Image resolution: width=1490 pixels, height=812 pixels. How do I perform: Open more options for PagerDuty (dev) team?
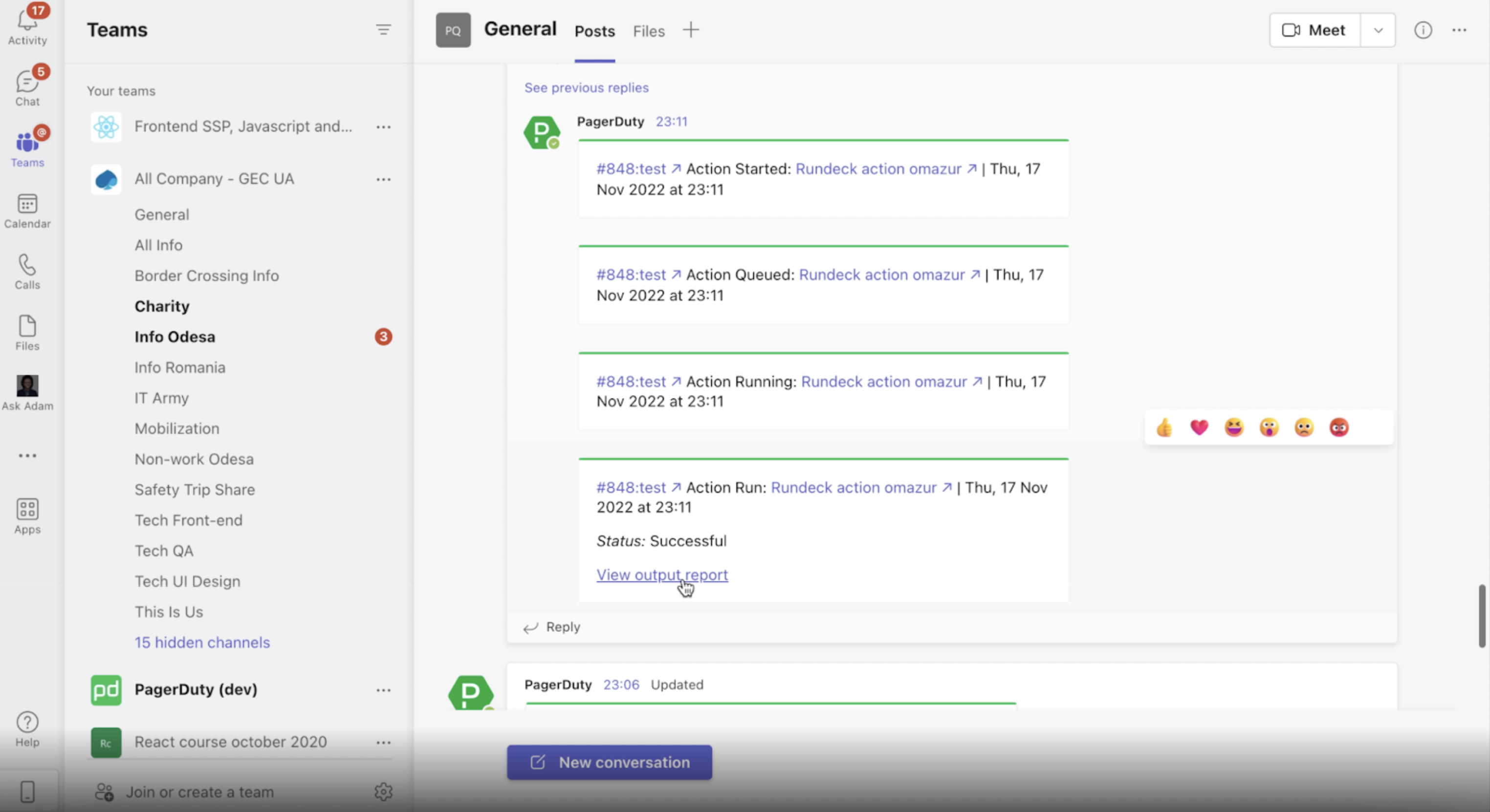tap(383, 690)
